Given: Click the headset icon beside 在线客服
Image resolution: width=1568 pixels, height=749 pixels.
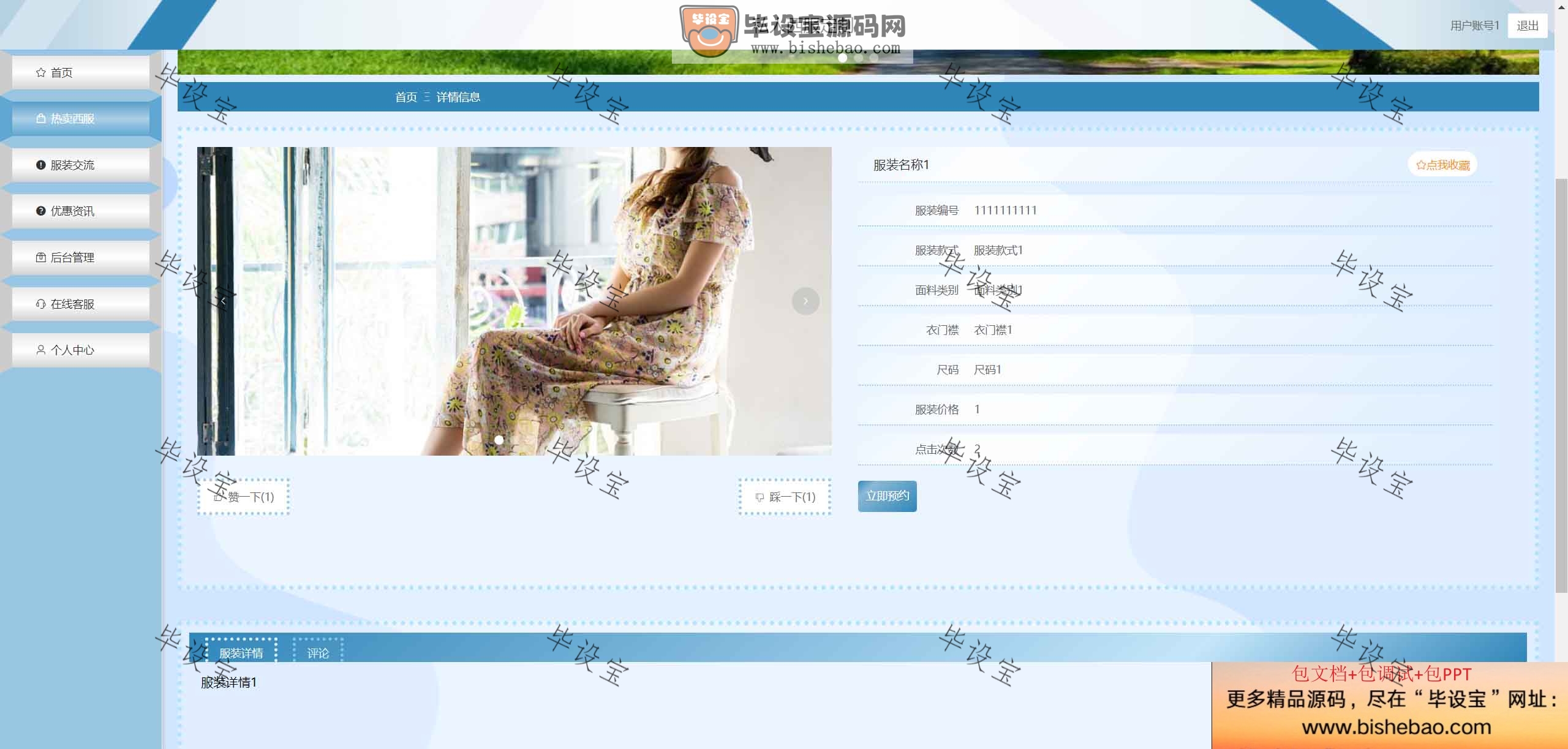Looking at the screenshot, I should click(x=41, y=304).
